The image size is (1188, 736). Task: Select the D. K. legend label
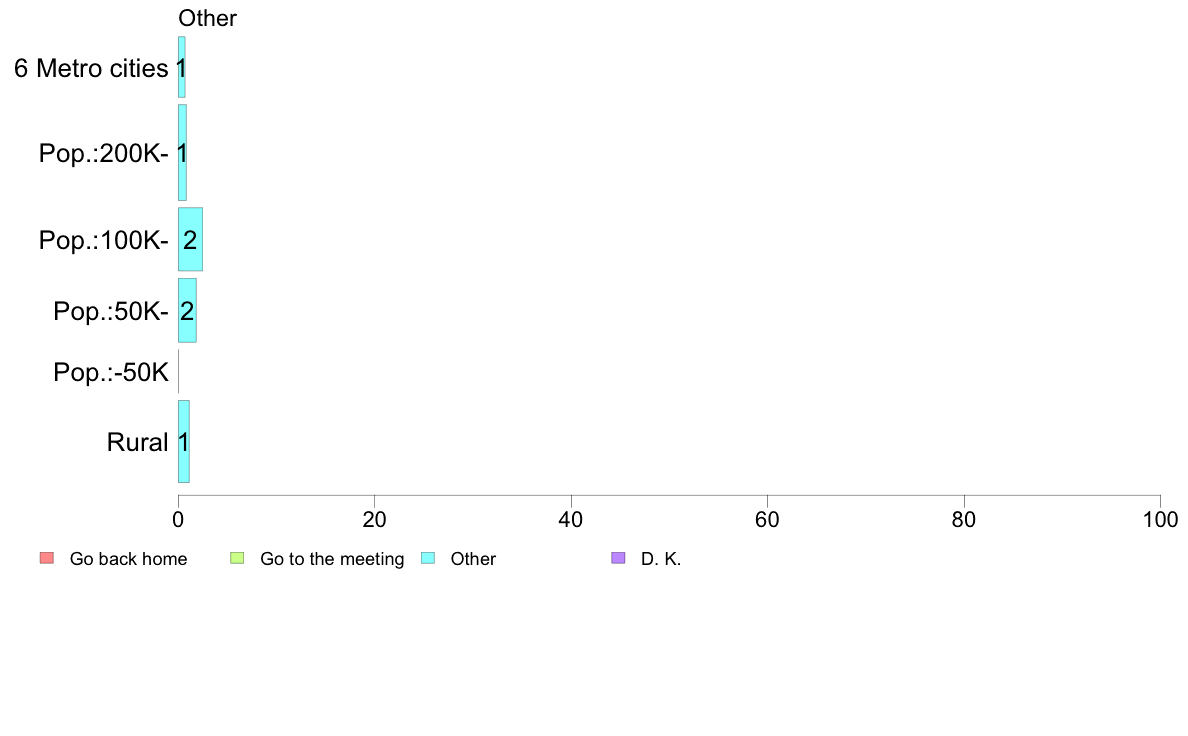(x=661, y=559)
